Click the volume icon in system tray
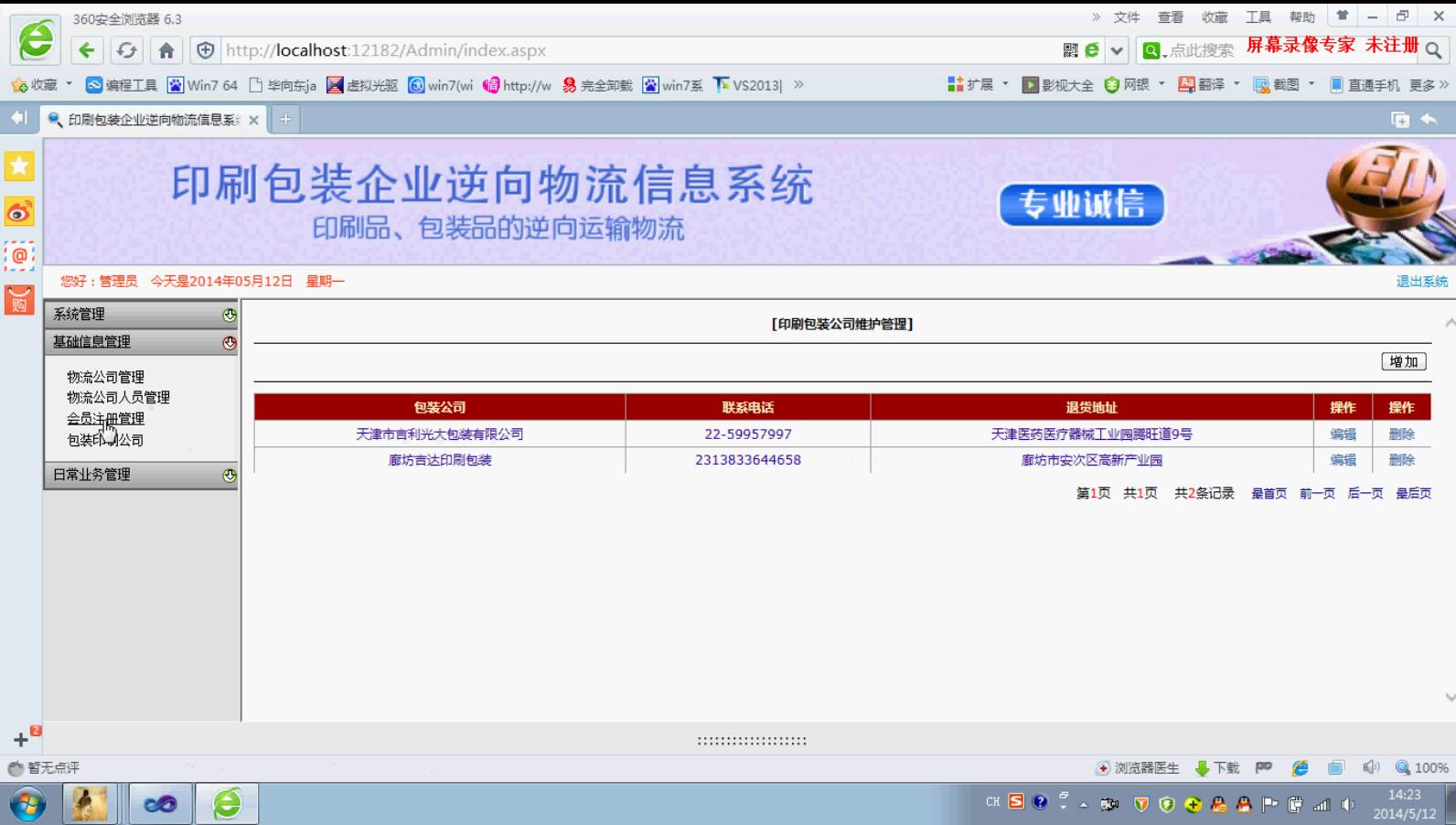 [x=1347, y=805]
